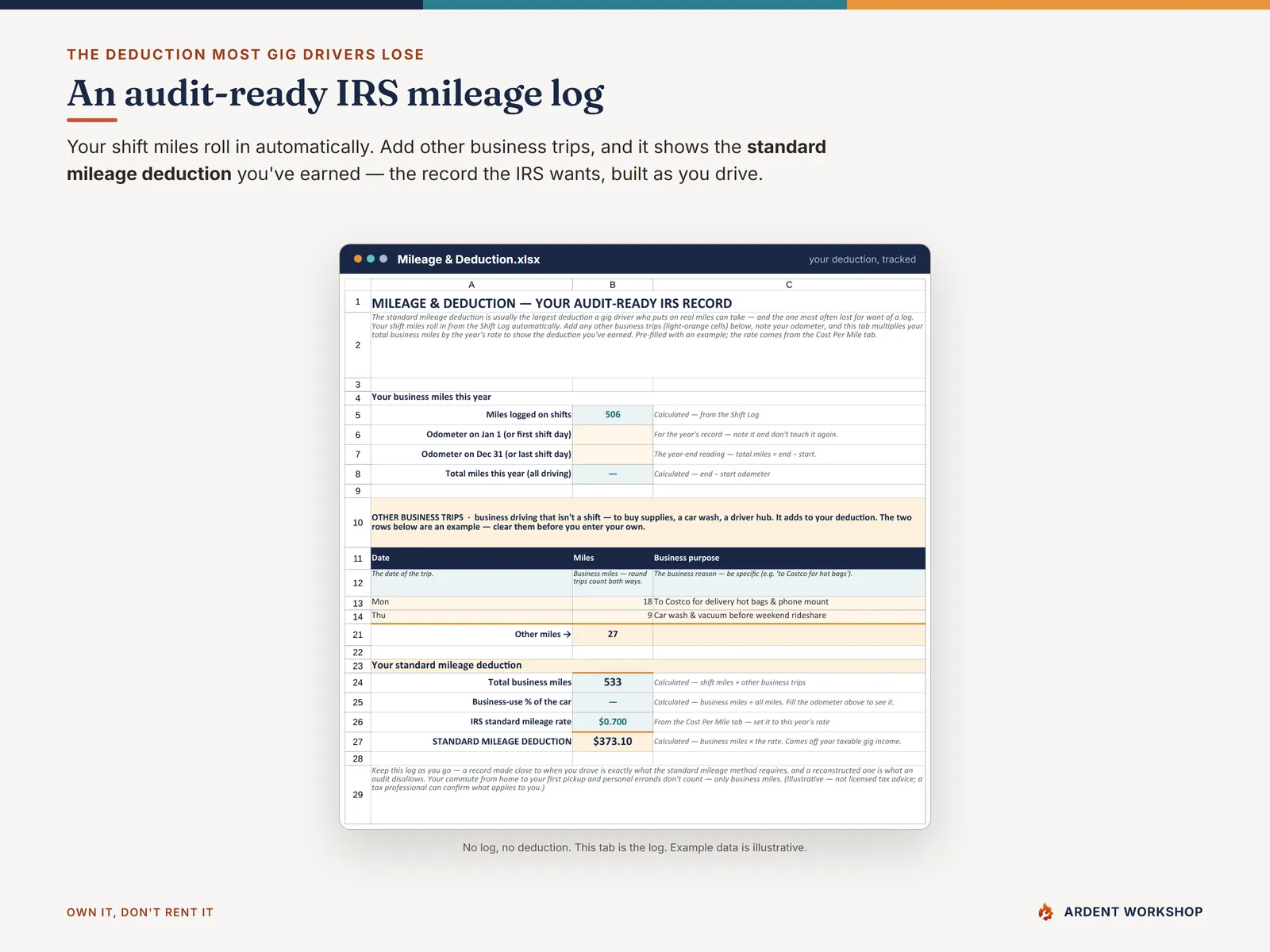
Task: Click the 'Mileage & Deduction.xlsx' file title
Action: pyautogui.click(x=468, y=259)
